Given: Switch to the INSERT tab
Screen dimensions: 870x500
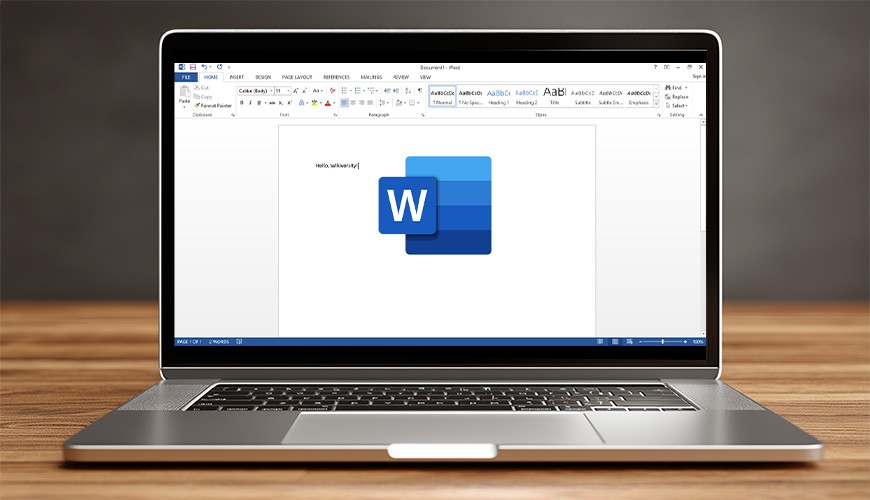Looking at the screenshot, I should tap(237, 77).
